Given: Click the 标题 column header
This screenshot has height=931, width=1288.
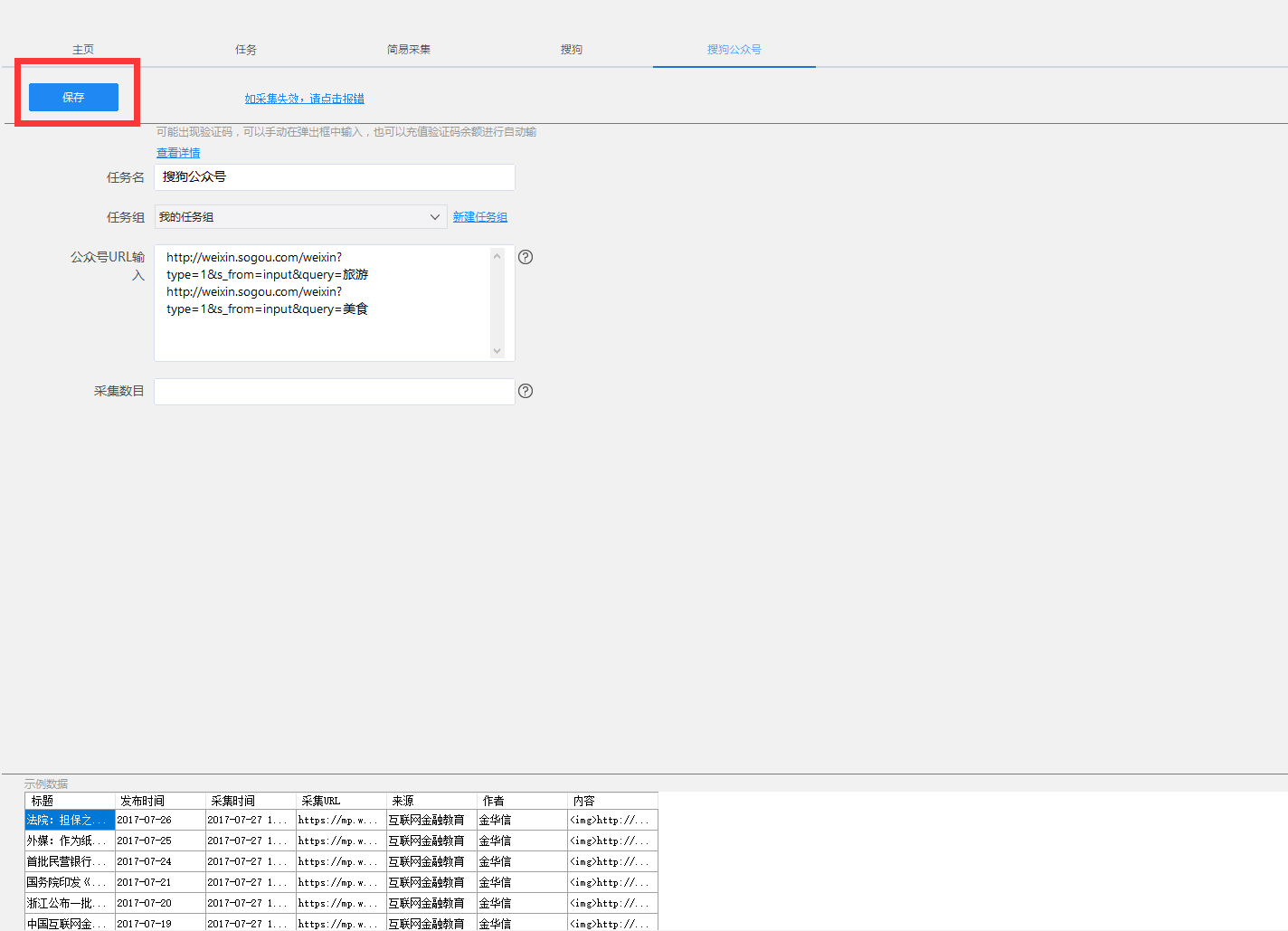Looking at the screenshot, I should pyautogui.click(x=71, y=801).
